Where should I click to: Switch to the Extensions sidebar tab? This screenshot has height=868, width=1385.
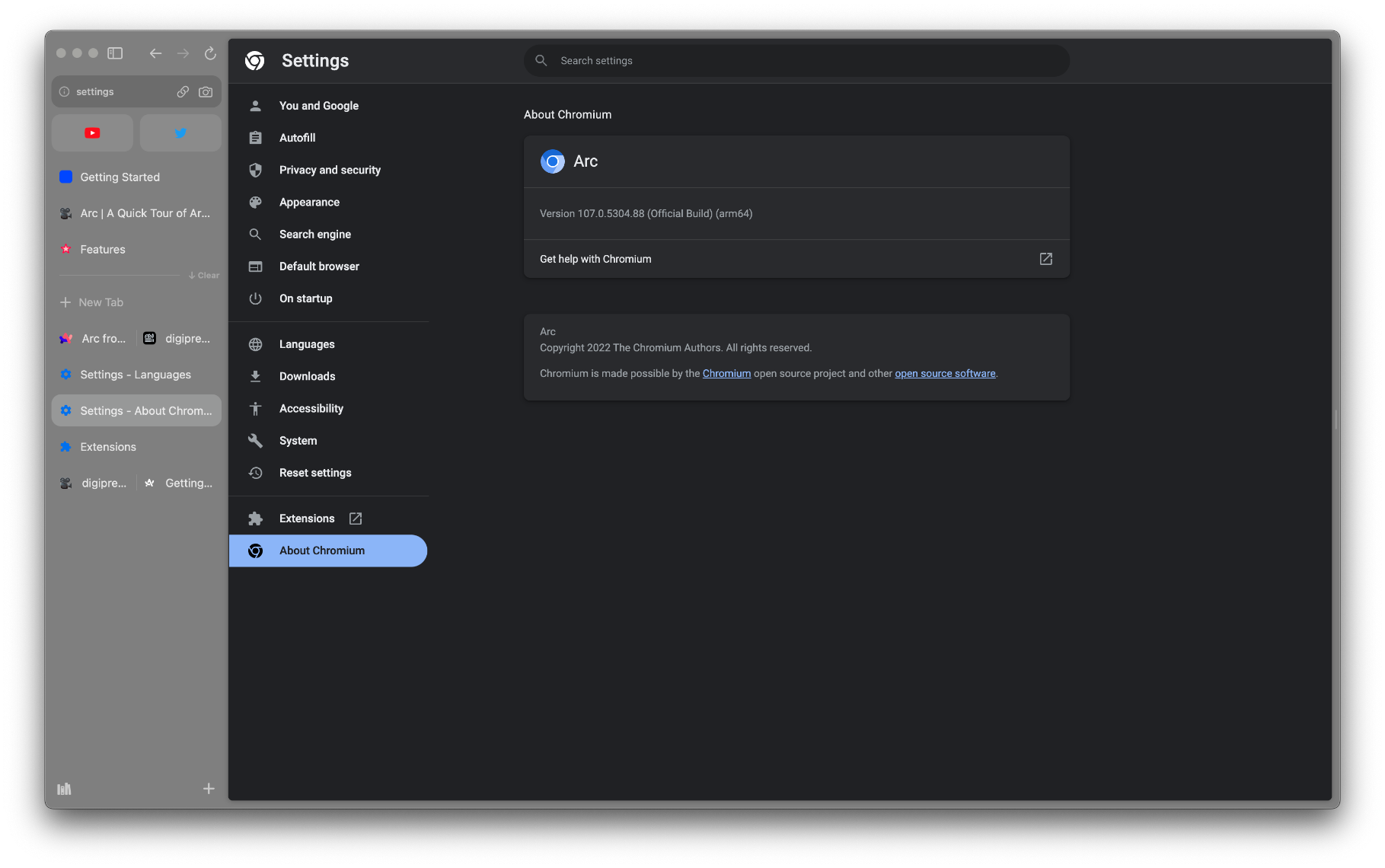tap(108, 447)
